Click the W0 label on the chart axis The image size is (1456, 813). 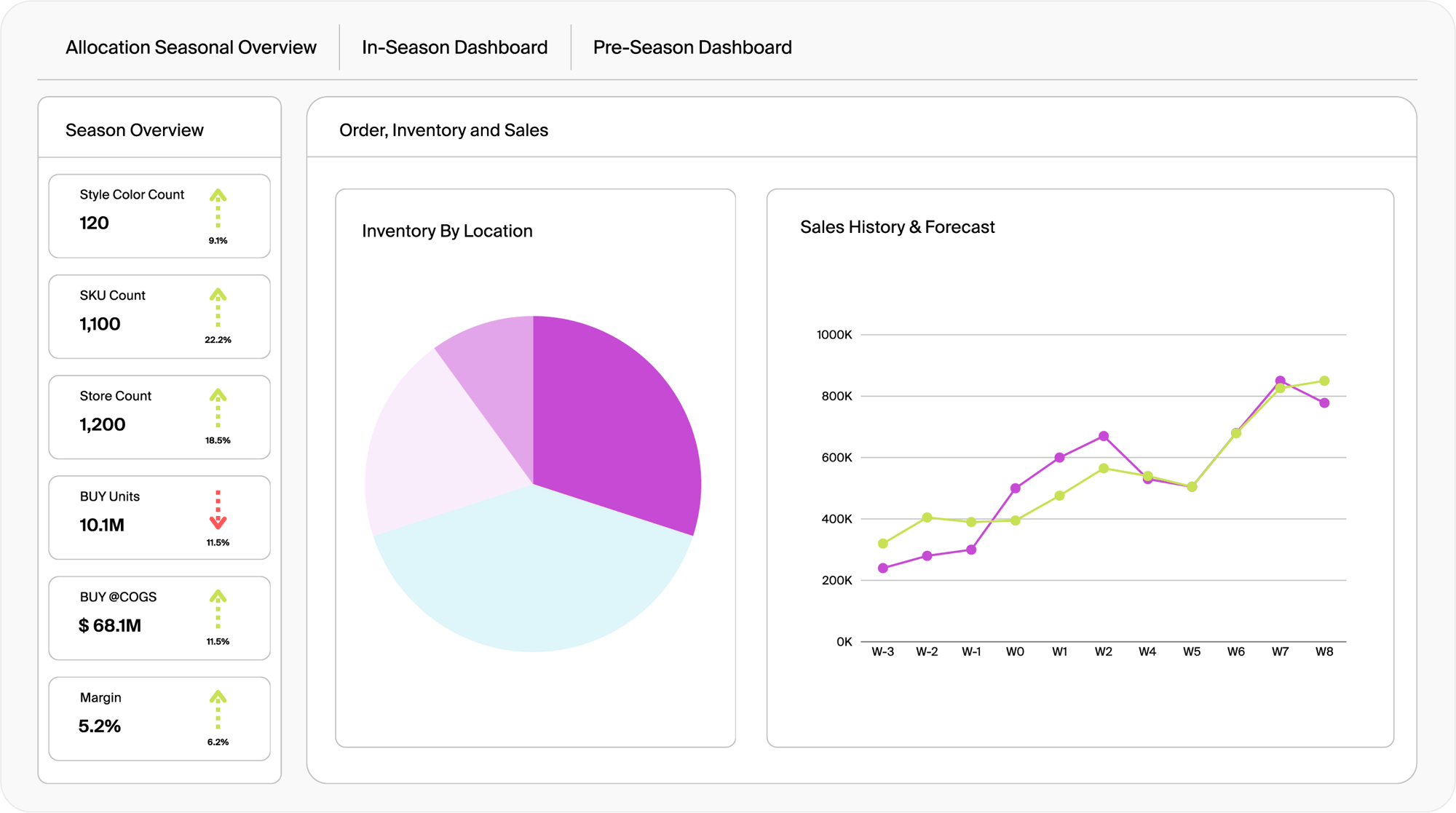1016,651
